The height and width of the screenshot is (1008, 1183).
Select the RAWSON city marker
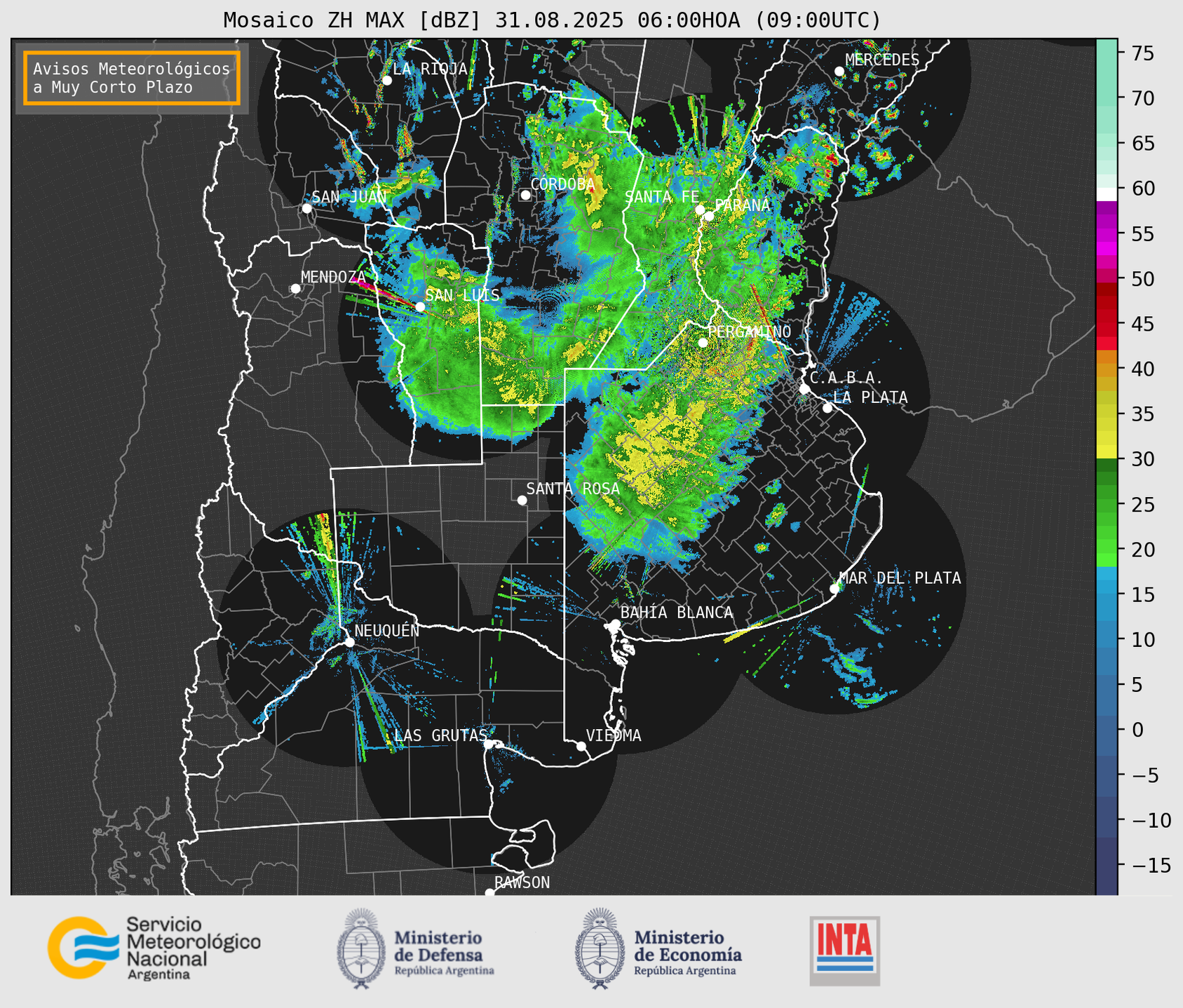[x=489, y=893]
